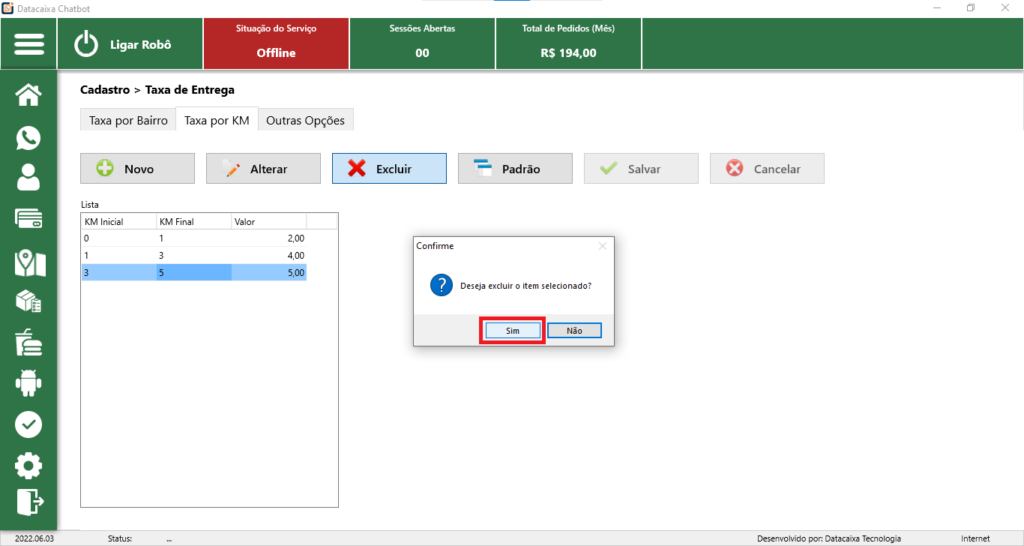
Task: Click the KM Inicial column header
Action: [118, 221]
